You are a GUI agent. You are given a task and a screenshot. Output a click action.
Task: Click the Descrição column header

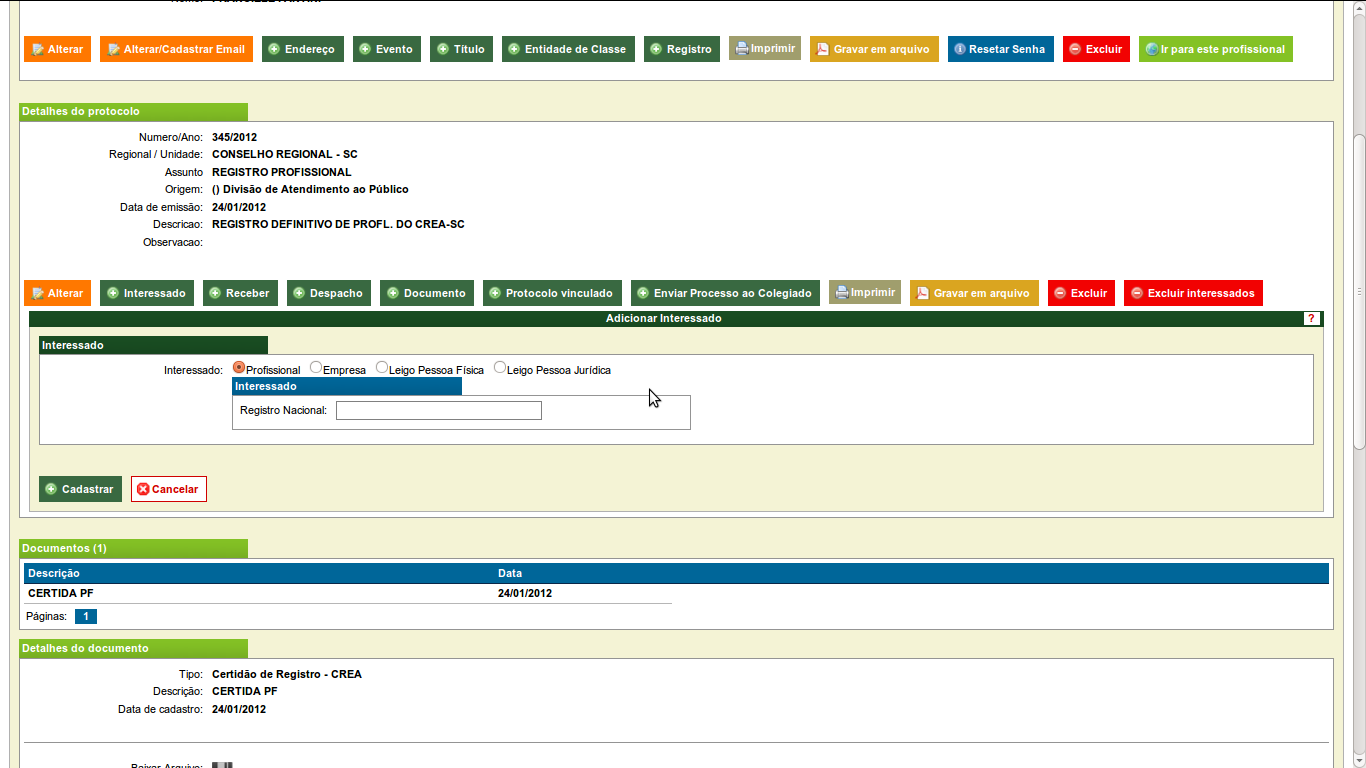(x=54, y=573)
